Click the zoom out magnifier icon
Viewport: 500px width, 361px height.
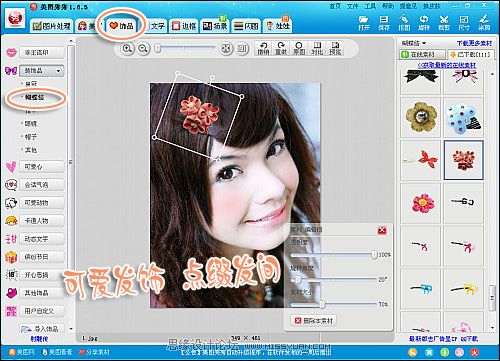[x=143, y=49]
